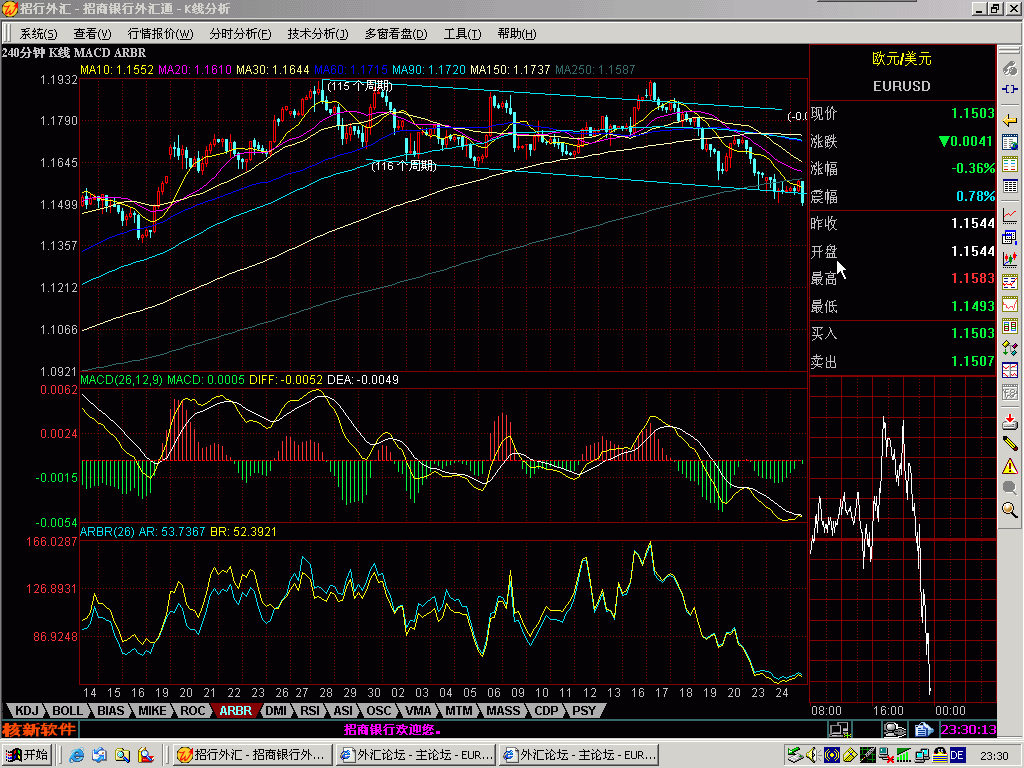Click the server/user icon in status bar
Image resolution: width=1024 pixels, height=768 pixels.
[894, 729]
